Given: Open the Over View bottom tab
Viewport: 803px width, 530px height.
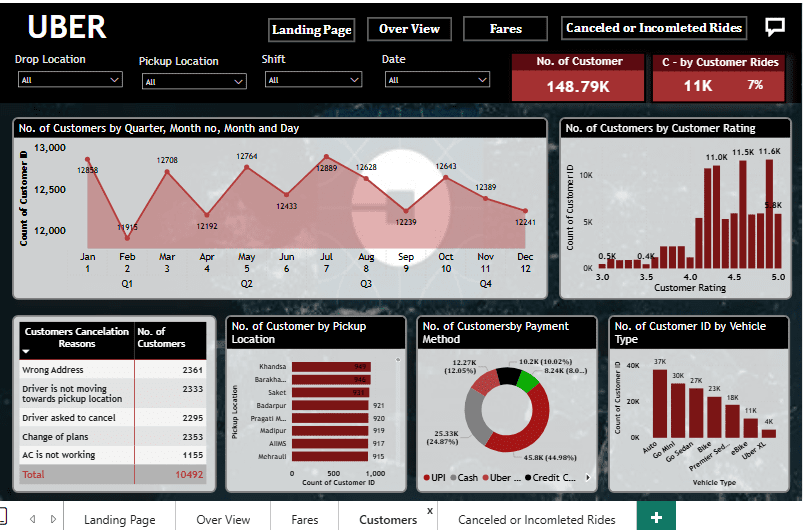Looking at the screenshot, I should pyautogui.click(x=223, y=519).
